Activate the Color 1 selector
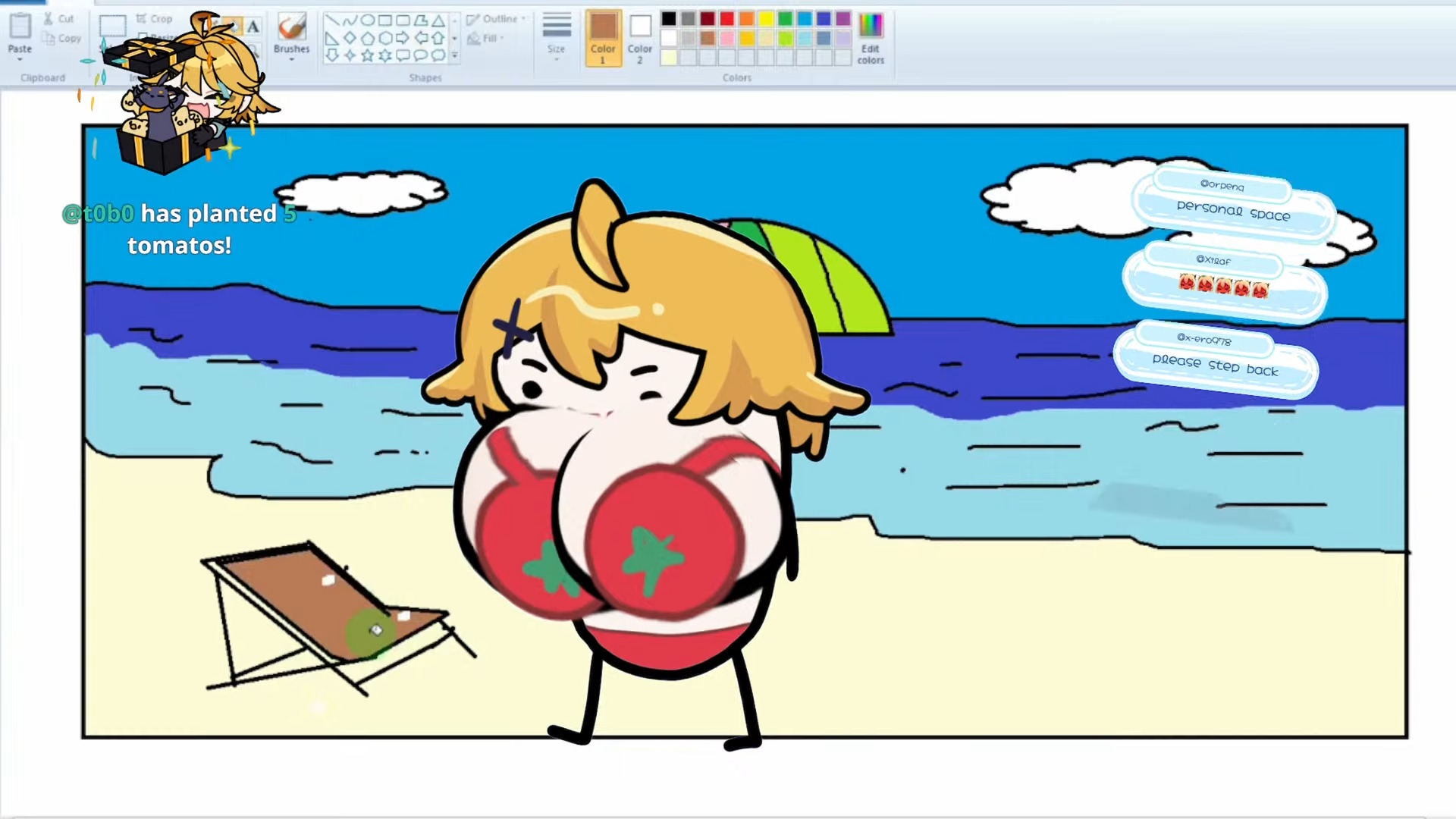The width and height of the screenshot is (1456, 819). [603, 36]
